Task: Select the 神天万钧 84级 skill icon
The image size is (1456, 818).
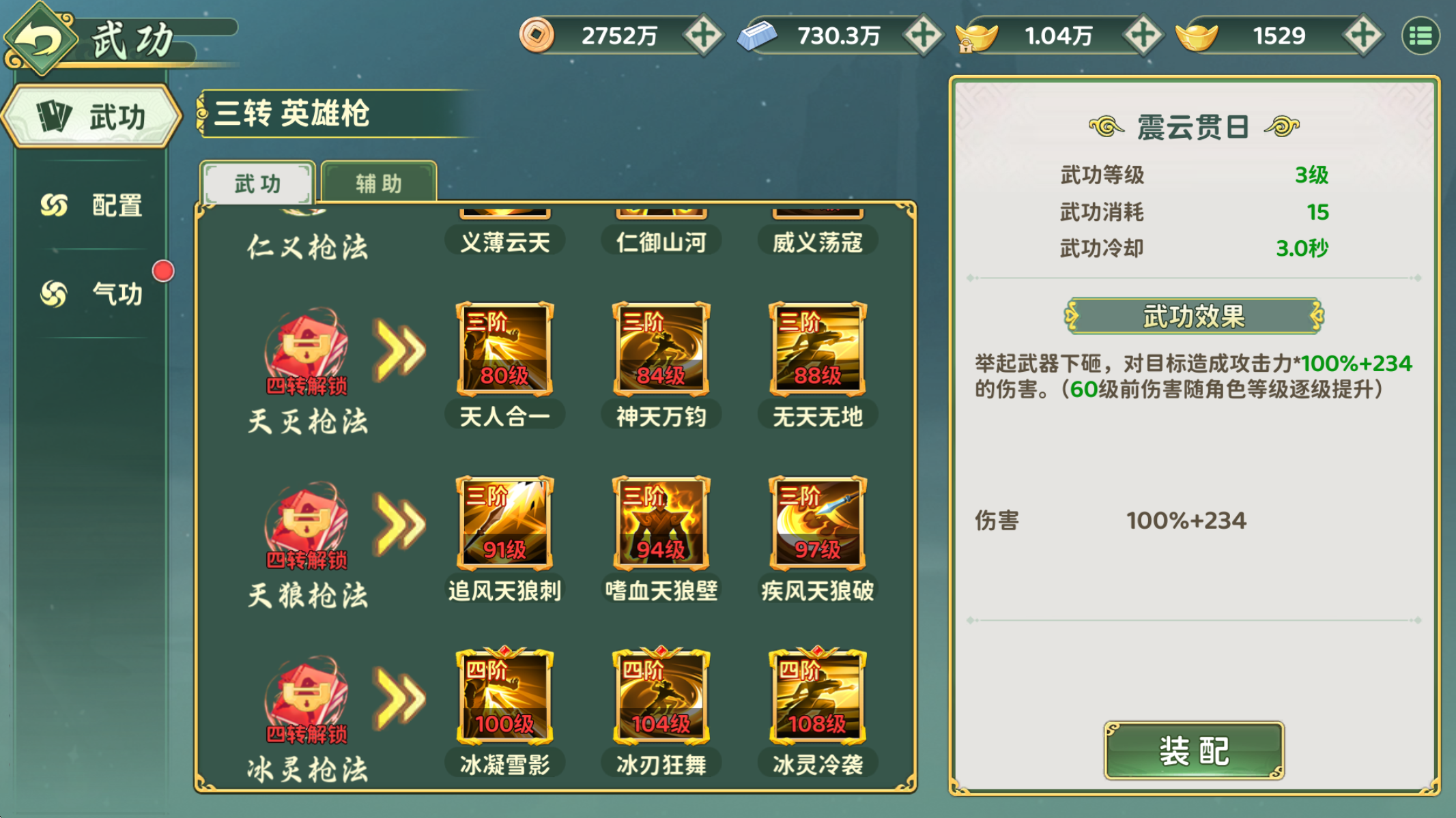Action: point(661,349)
